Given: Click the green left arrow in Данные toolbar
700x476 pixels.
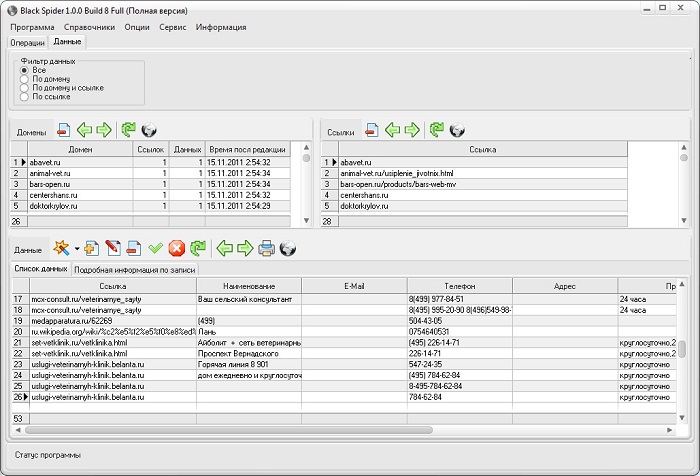Looking at the screenshot, I should tap(224, 248).
